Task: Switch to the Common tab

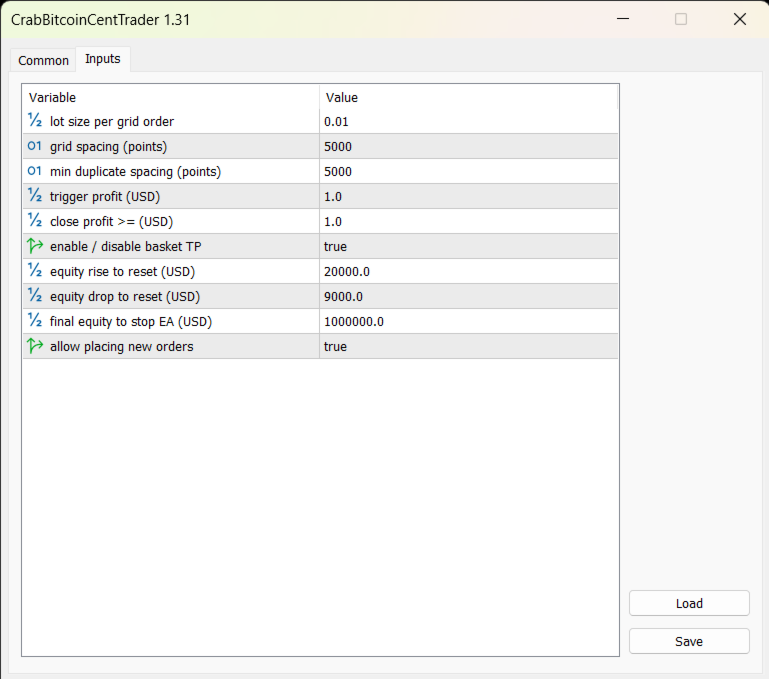Action: click(x=43, y=60)
